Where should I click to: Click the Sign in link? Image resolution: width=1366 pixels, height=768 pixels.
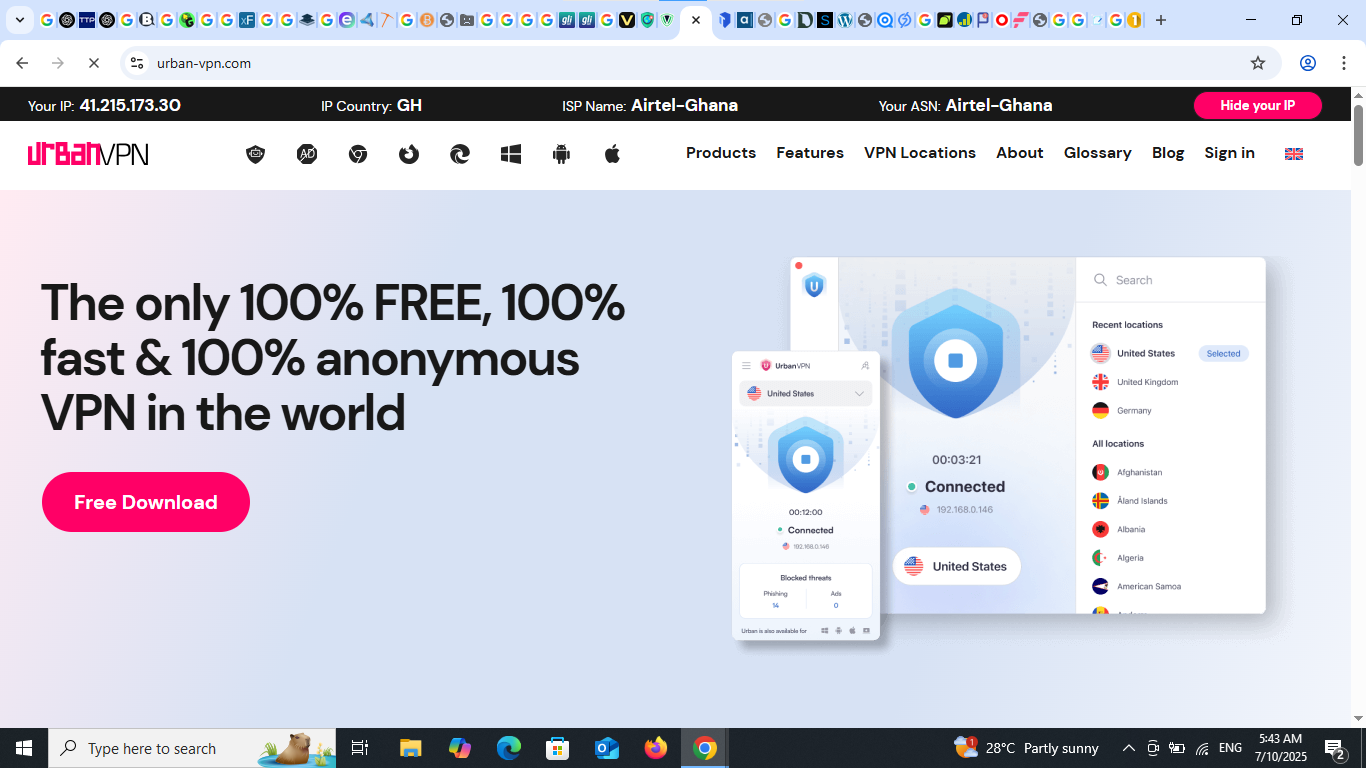(x=1230, y=153)
